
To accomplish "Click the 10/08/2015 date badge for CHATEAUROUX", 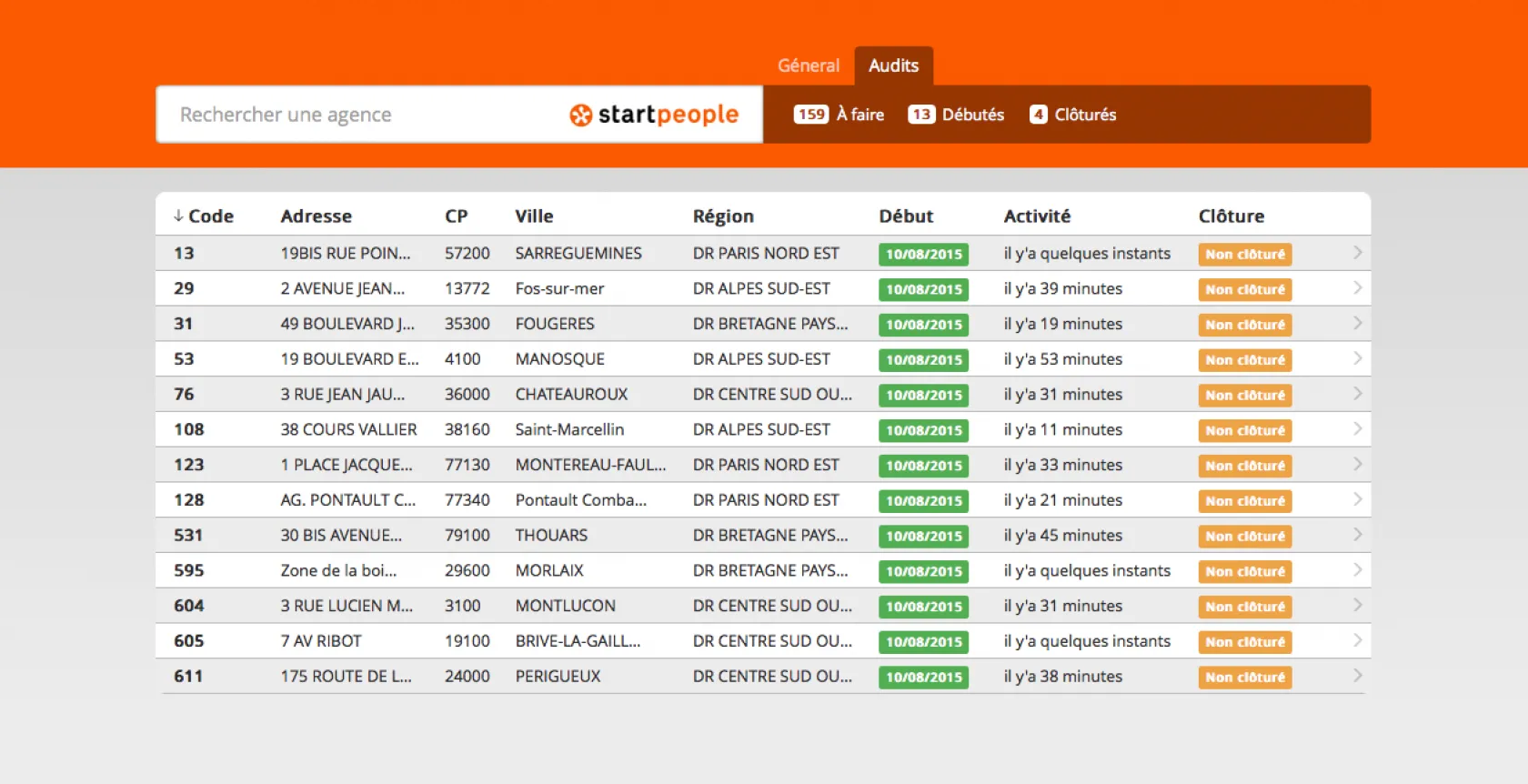I will 923,395.
